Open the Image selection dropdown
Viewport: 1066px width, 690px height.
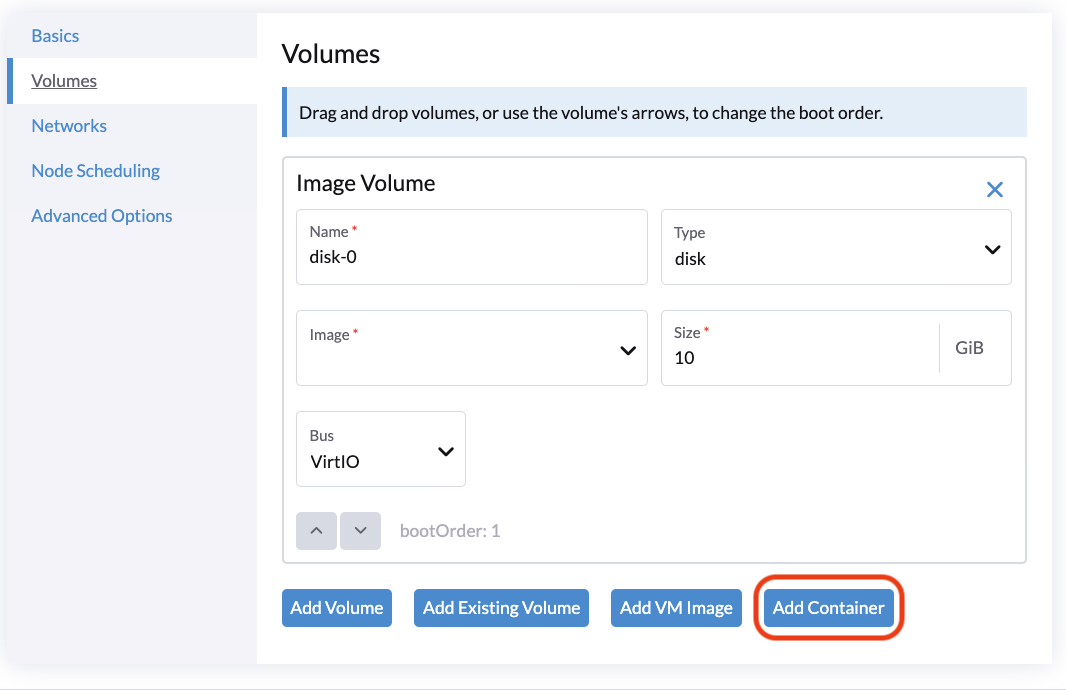(472, 350)
